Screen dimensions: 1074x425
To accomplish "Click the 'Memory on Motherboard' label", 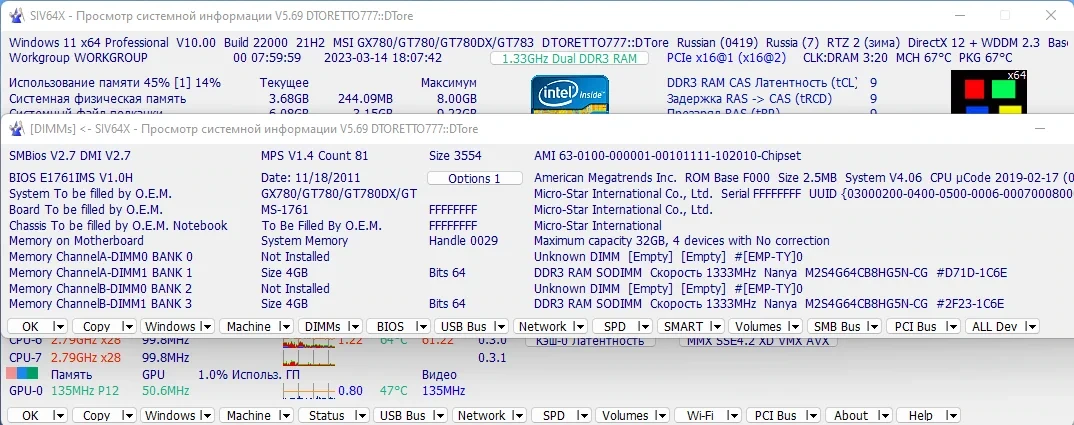I will point(77,241).
